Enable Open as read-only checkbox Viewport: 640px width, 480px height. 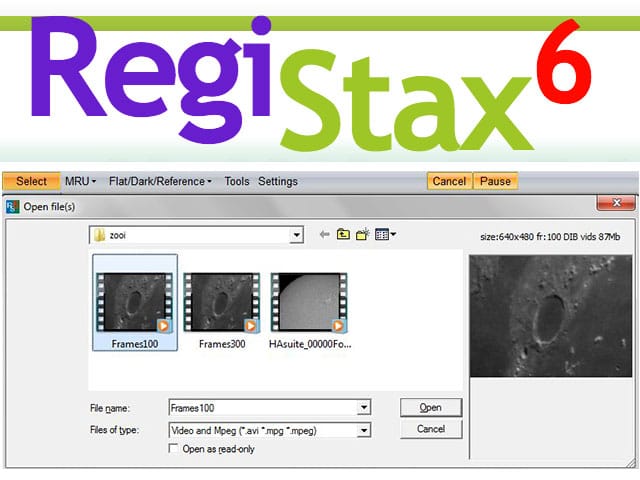coord(173,449)
